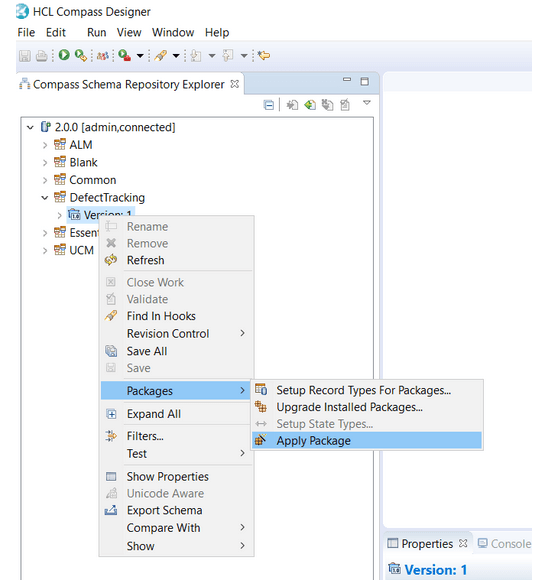Image resolution: width=542 pixels, height=580 pixels.
Task: Open dropdown next to flashlight search icon
Action: click(176, 56)
